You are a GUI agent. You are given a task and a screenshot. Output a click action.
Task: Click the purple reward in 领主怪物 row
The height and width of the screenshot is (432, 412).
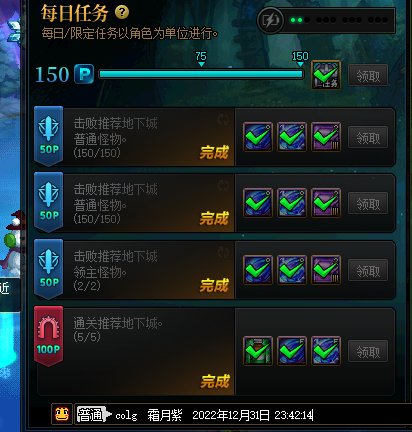coord(326,270)
